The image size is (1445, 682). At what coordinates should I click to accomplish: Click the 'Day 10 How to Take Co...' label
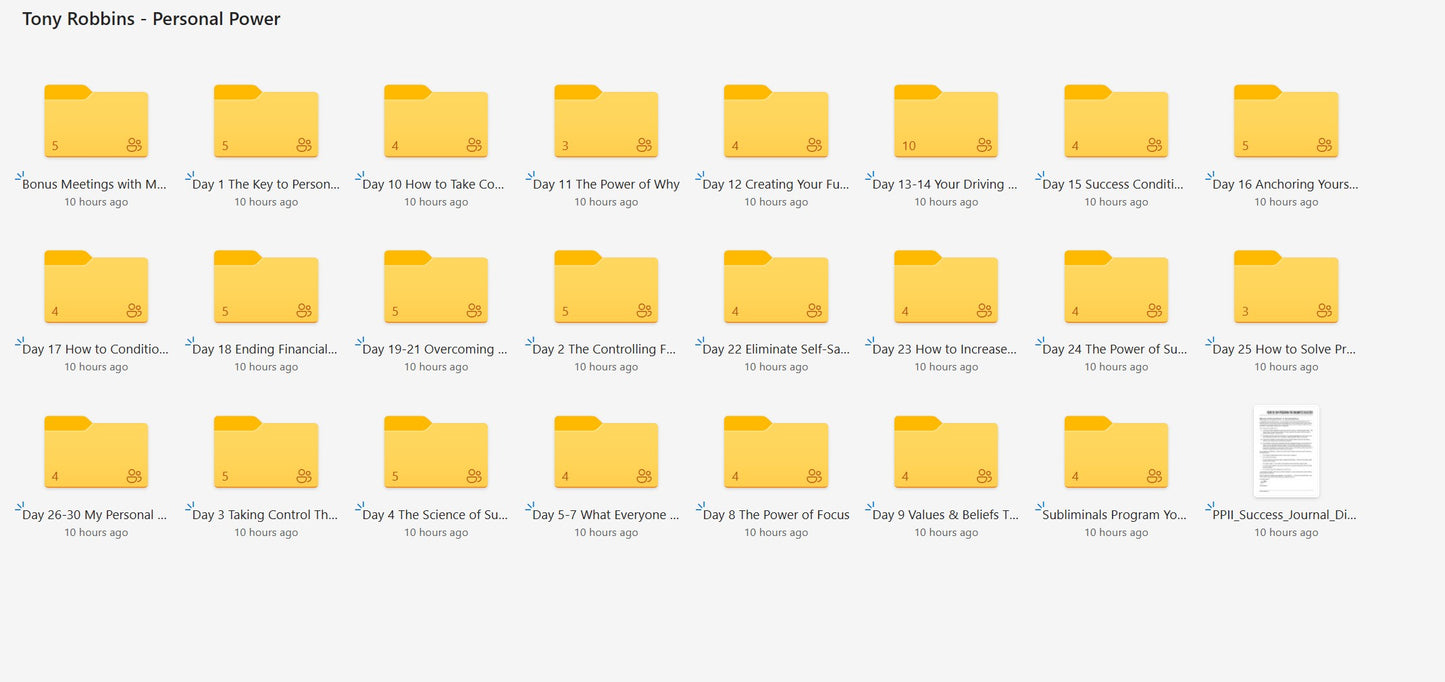pos(433,184)
